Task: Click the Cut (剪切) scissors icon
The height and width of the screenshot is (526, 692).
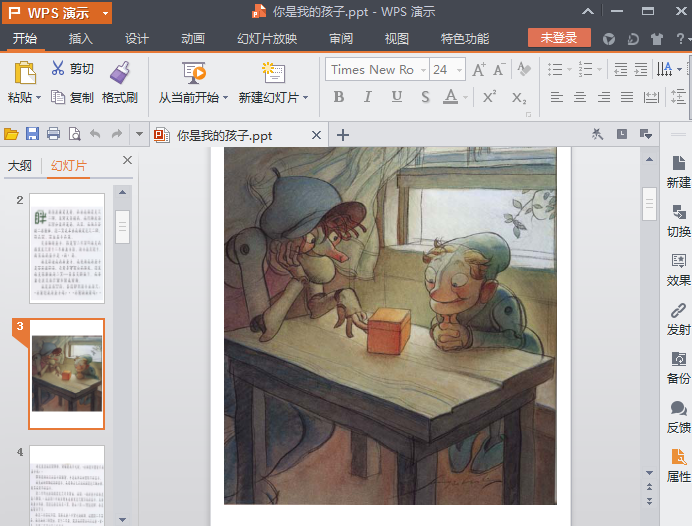Action: tap(58, 68)
